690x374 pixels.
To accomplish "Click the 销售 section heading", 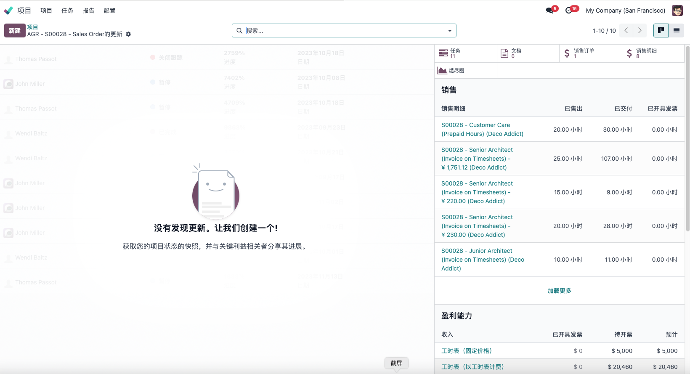I will [x=449, y=90].
